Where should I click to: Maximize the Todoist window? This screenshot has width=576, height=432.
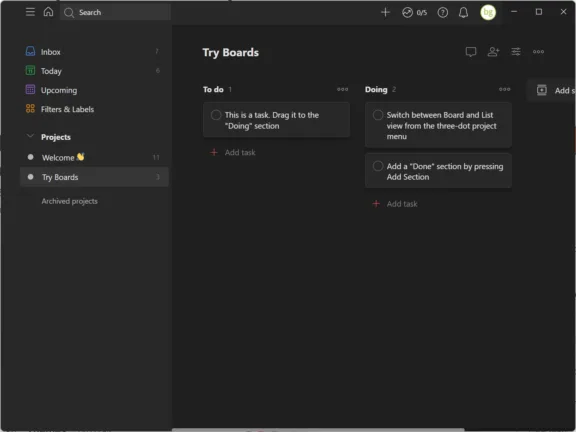539,12
